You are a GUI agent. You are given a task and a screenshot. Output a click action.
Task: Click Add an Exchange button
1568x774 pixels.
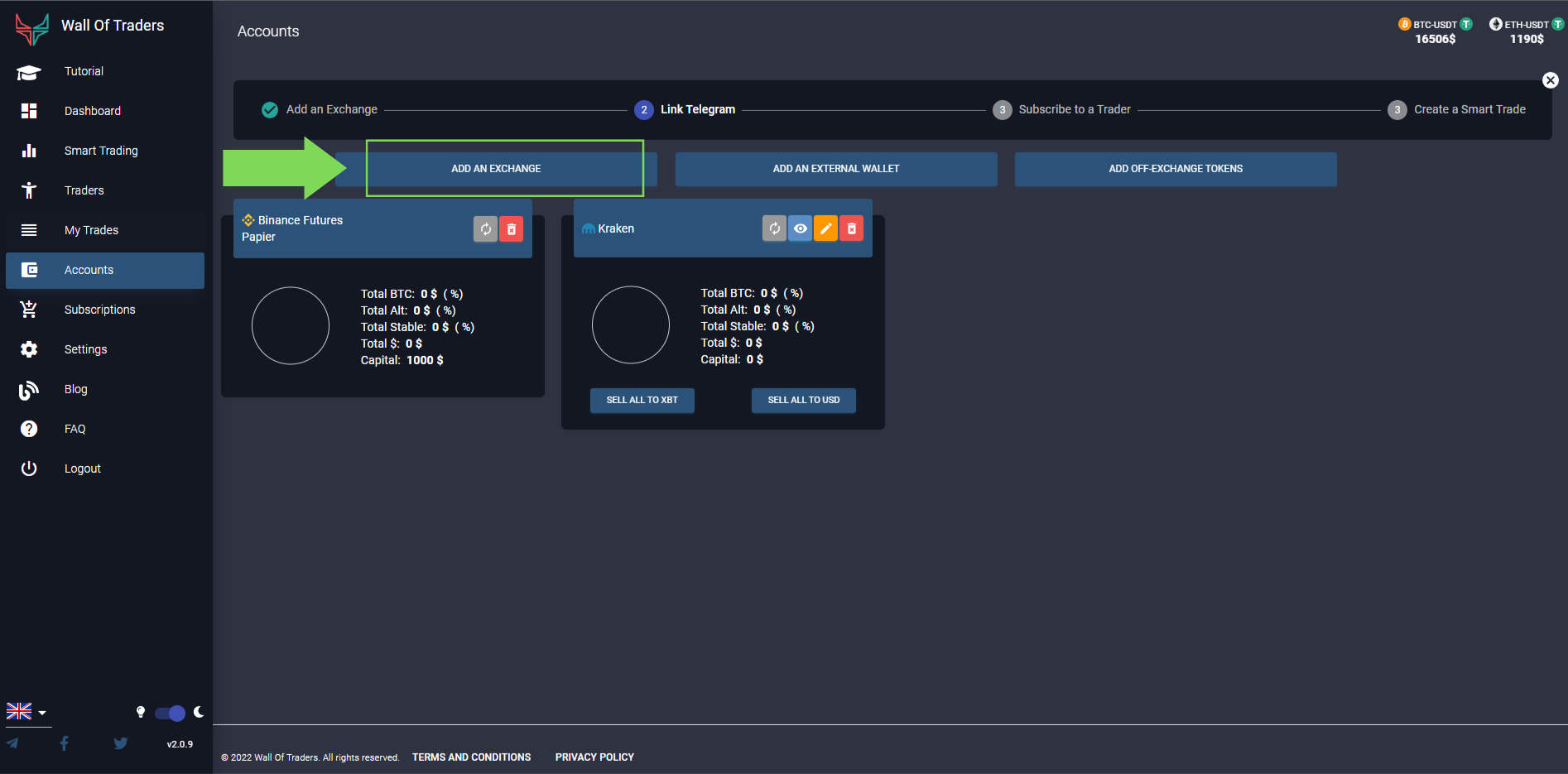(497, 169)
